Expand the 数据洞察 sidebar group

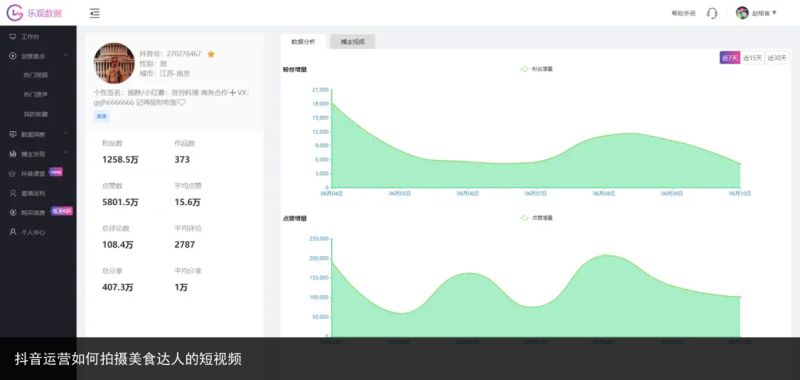[x=66, y=134]
